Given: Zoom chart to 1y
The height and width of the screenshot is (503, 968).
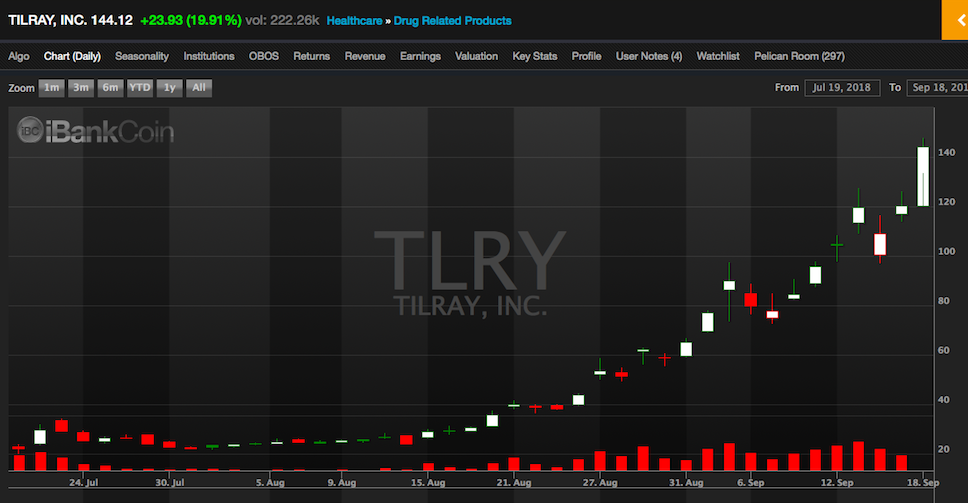Looking at the screenshot, I should 169,88.
